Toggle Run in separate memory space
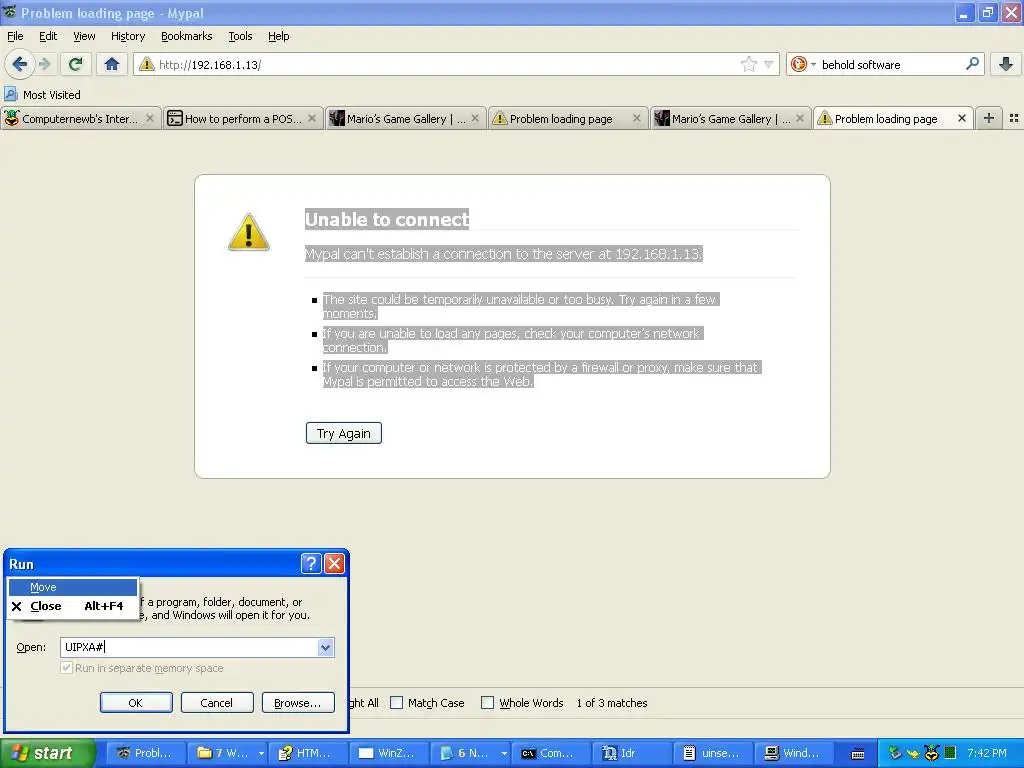 click(x=67, y=668)
